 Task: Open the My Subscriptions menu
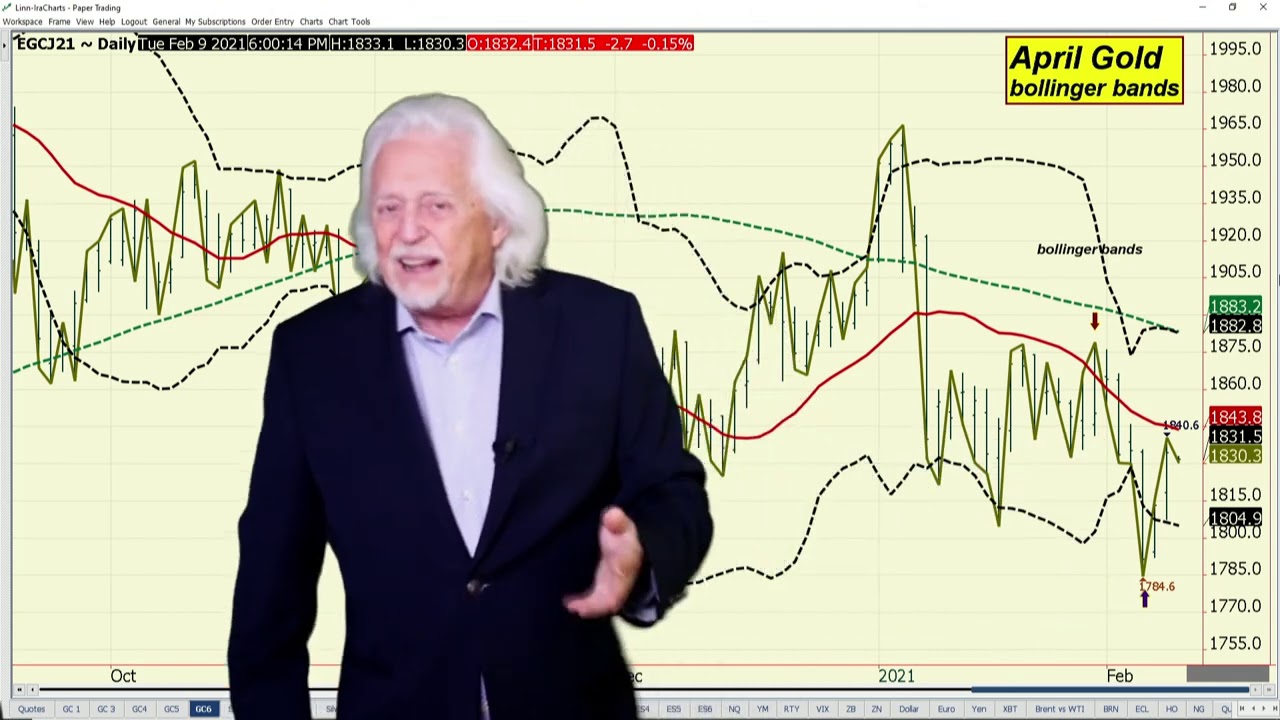click(215, 21)
